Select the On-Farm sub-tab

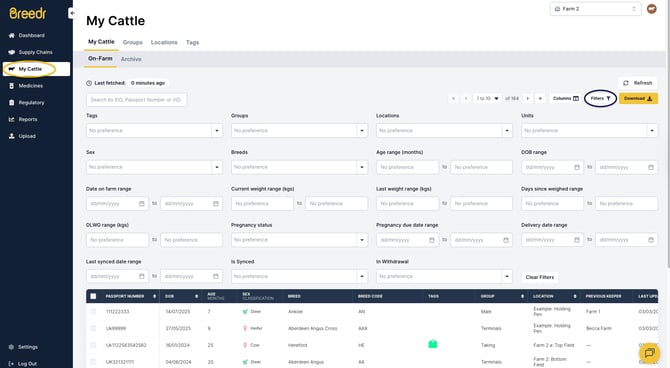click(x=100, y=59)
